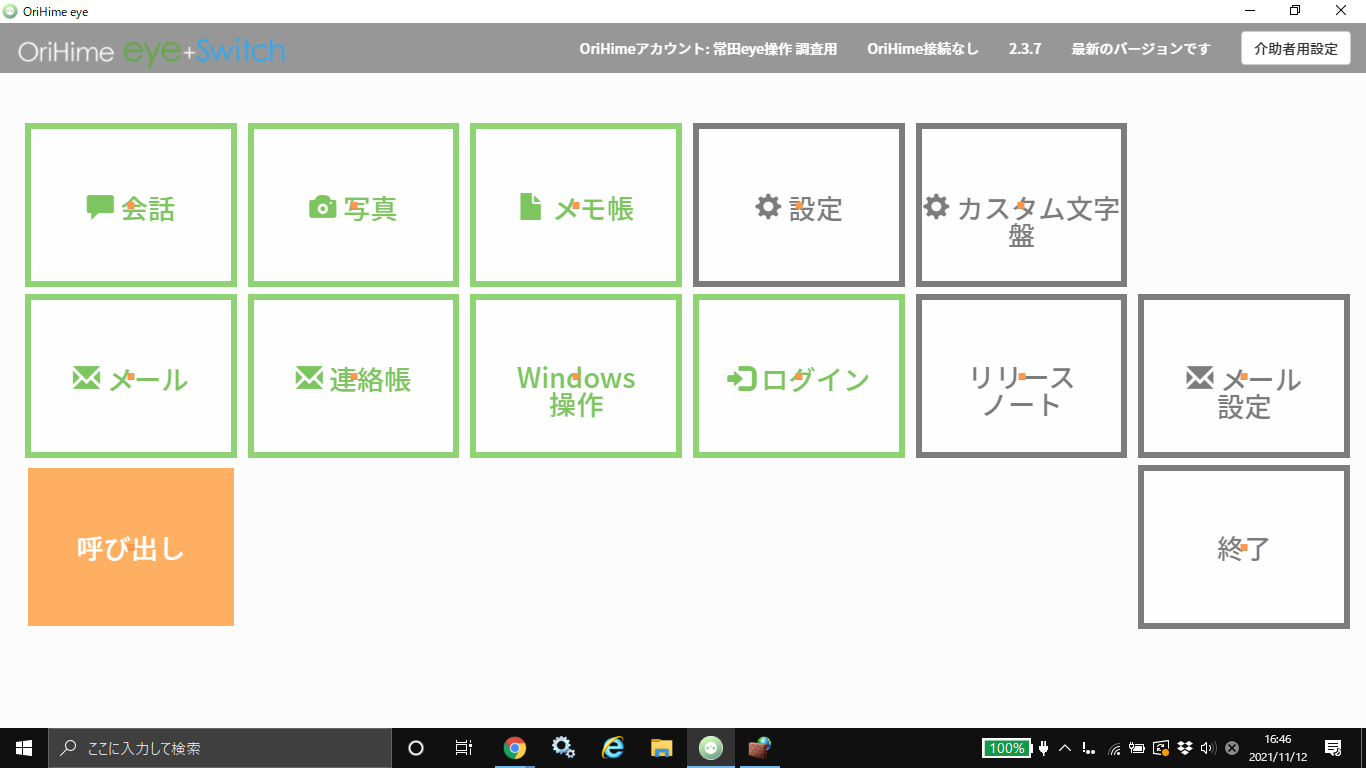Screen dimensions: 1366x768
Task: Launch Google Chrome from the taskbar
Action: 515,748
